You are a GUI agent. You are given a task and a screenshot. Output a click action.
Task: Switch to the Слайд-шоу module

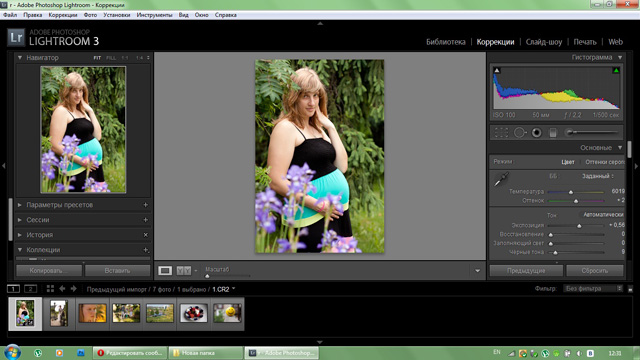[x=544, y=42]
